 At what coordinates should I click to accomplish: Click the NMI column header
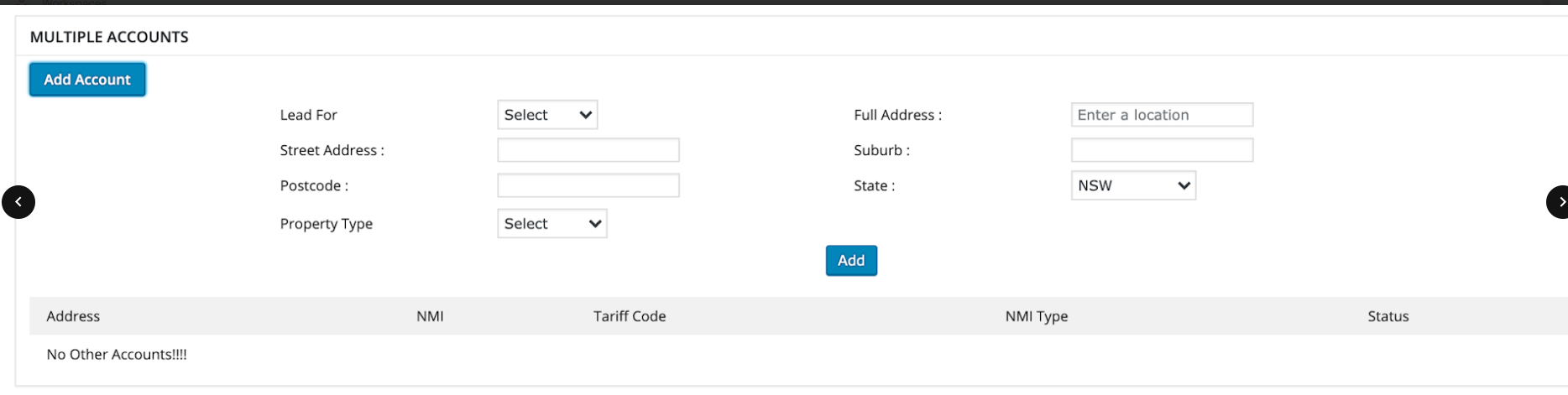430,316
